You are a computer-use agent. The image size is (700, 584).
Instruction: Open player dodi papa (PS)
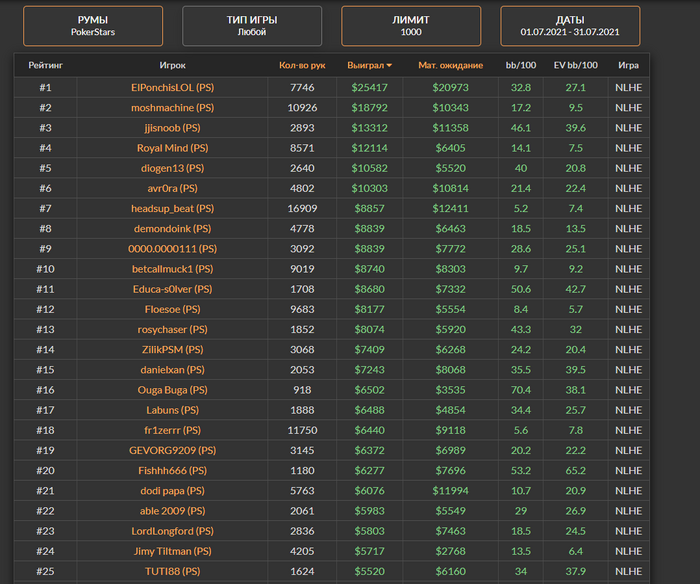(172, 491)
